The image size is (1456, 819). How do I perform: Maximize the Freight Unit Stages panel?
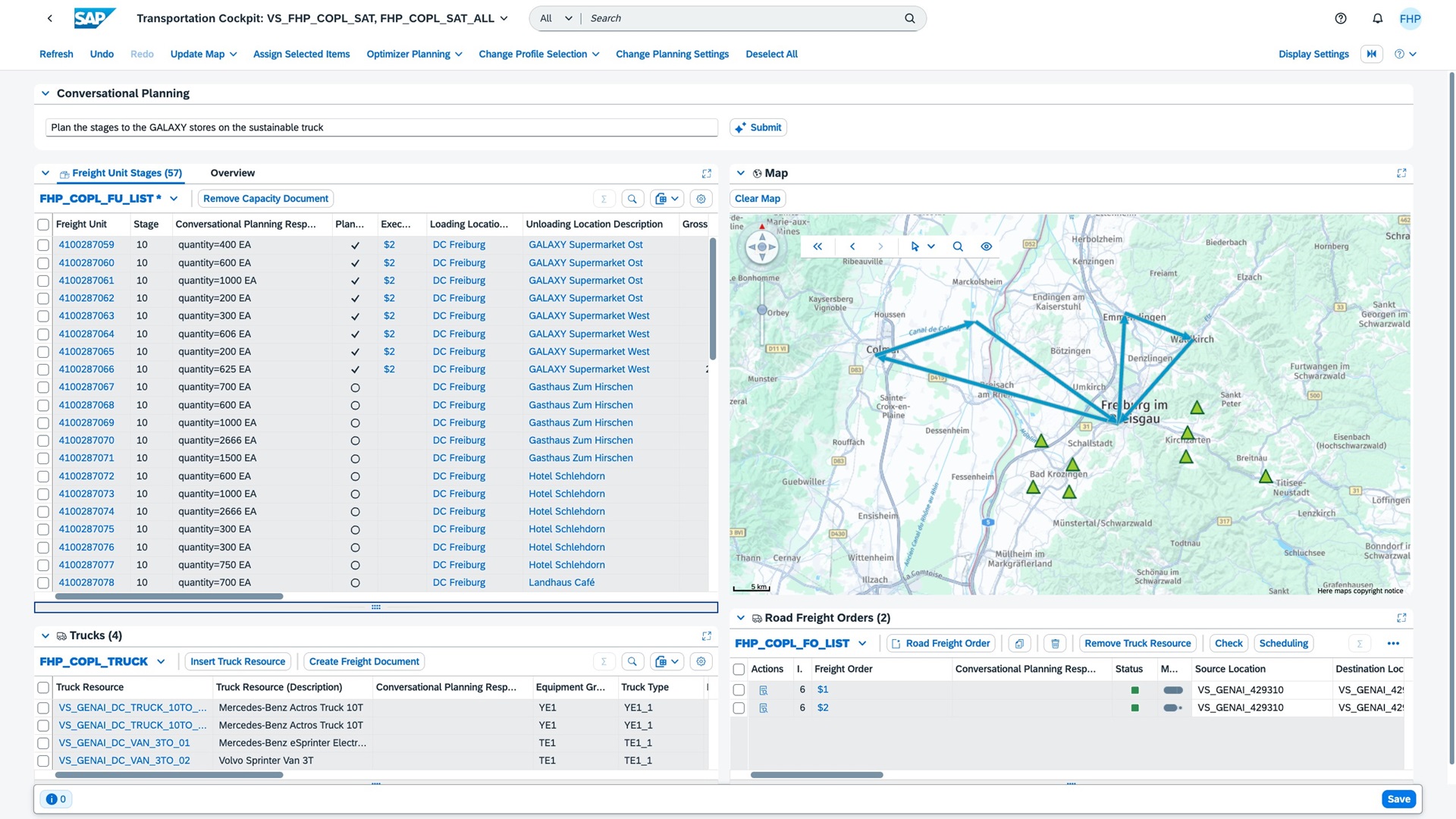(x=707, y=173)
